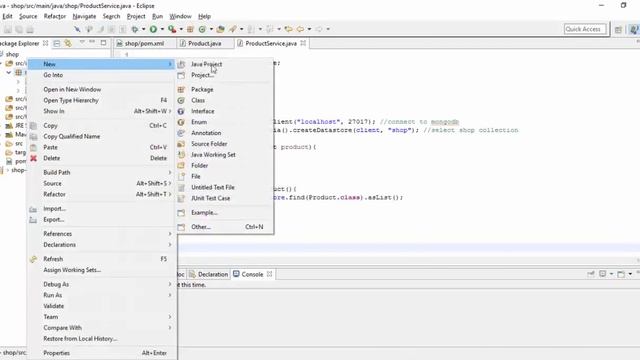Screen dimensions: 640x360
Task: Click the Search flashlight toolbar icon
Action: [233, 29]
